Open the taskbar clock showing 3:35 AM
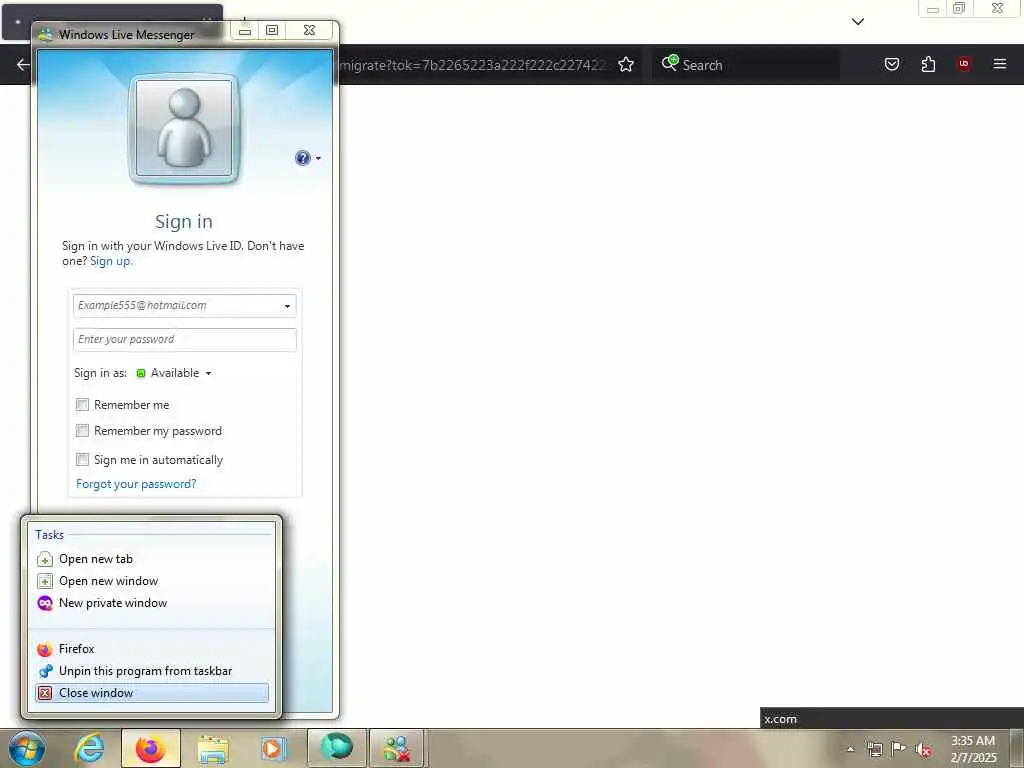 (973, 749)
